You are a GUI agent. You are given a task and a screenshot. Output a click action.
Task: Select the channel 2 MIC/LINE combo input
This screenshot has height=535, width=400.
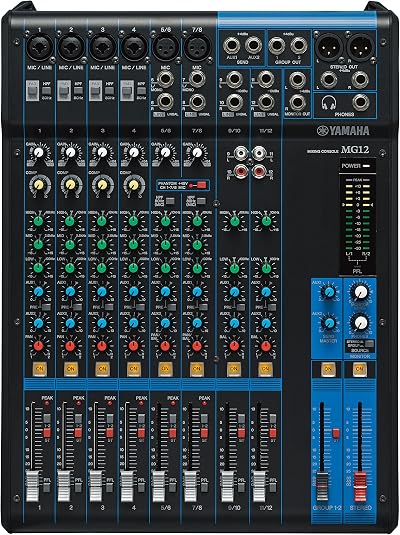(71, 47)
